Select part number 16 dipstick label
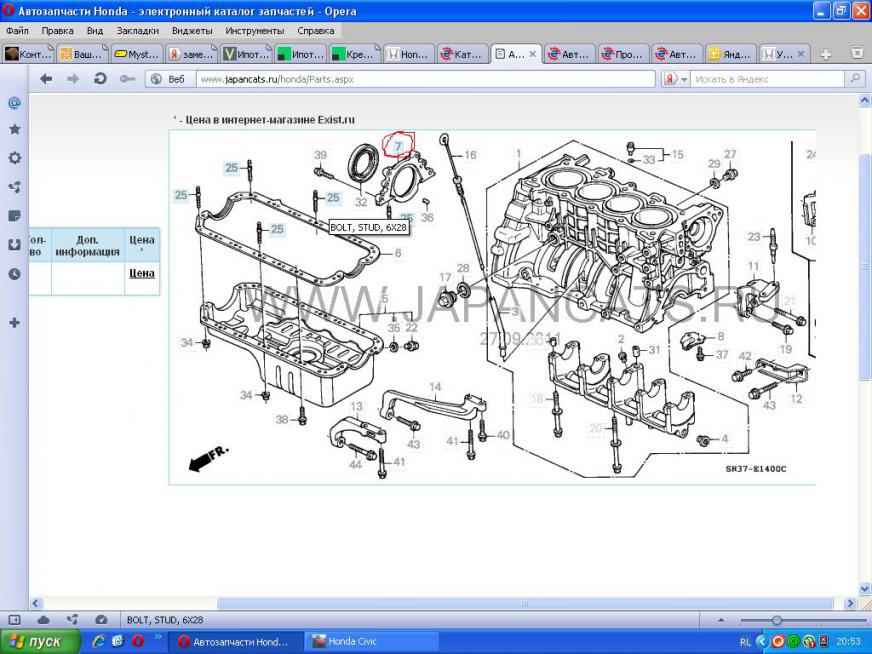872x654 pixels. click(470, 155)
